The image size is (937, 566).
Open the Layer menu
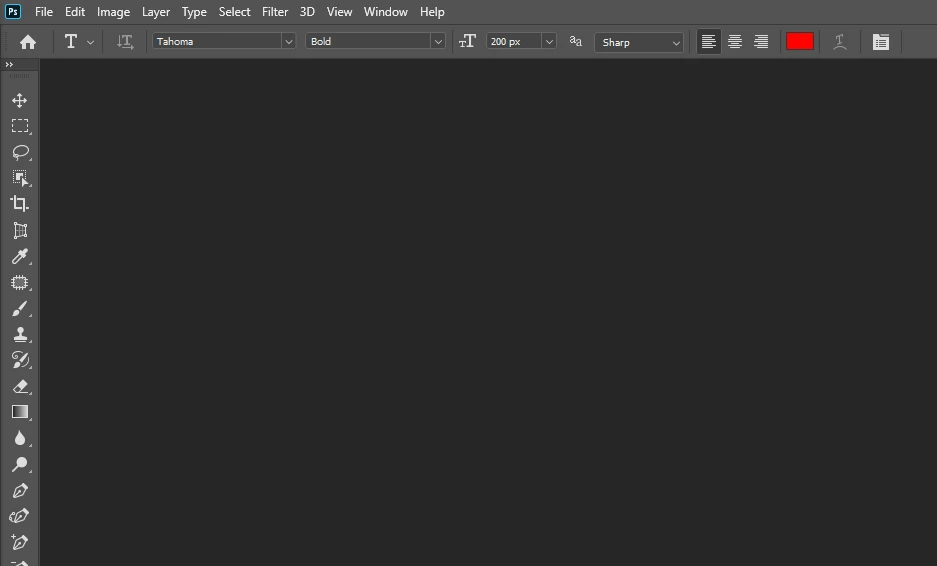click(x=156, y=12)
